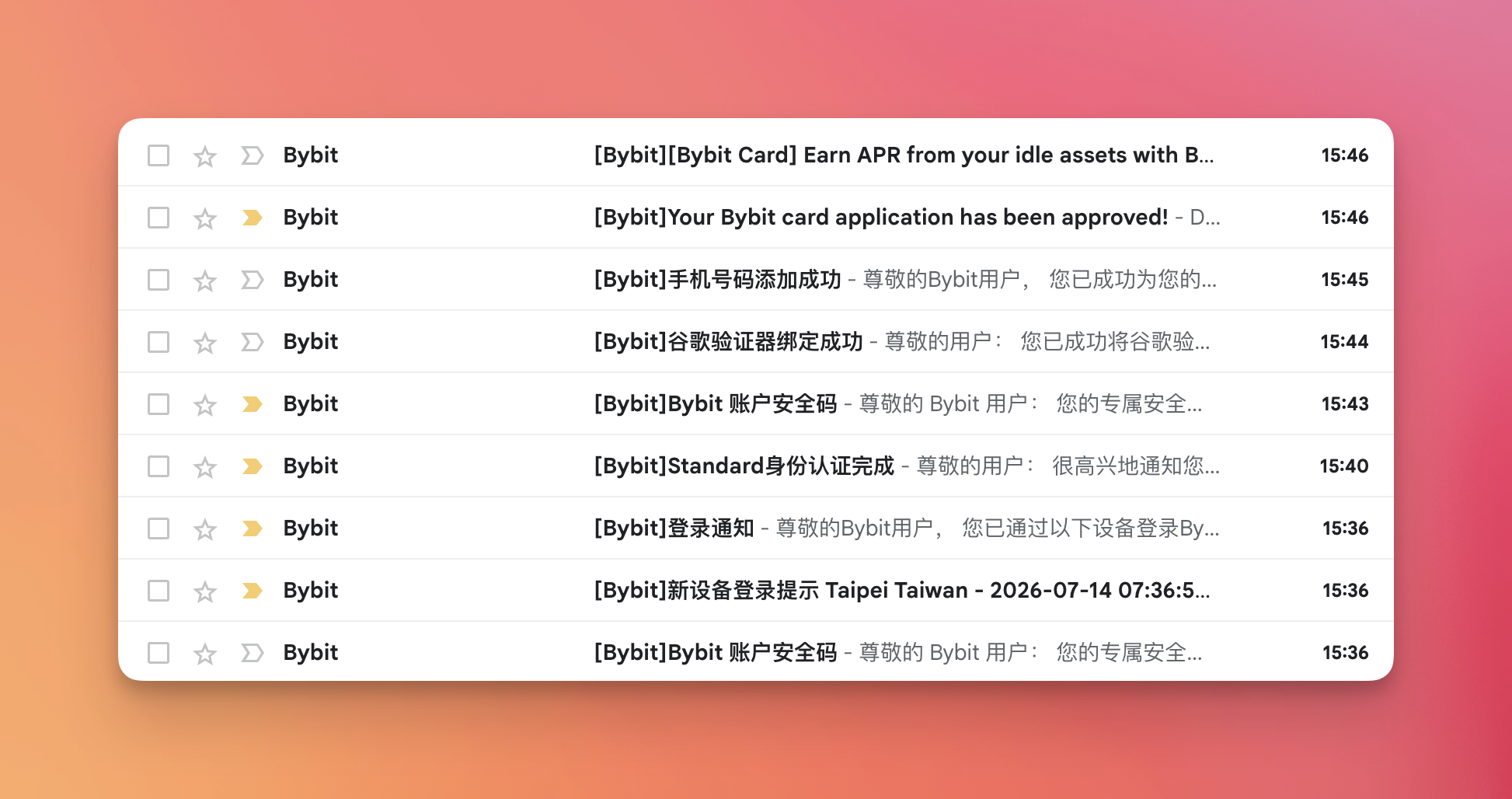The image size is (1512, 799).
Task: Click 15:36 time on 登录通知 row
Action: pos(1346,529)
